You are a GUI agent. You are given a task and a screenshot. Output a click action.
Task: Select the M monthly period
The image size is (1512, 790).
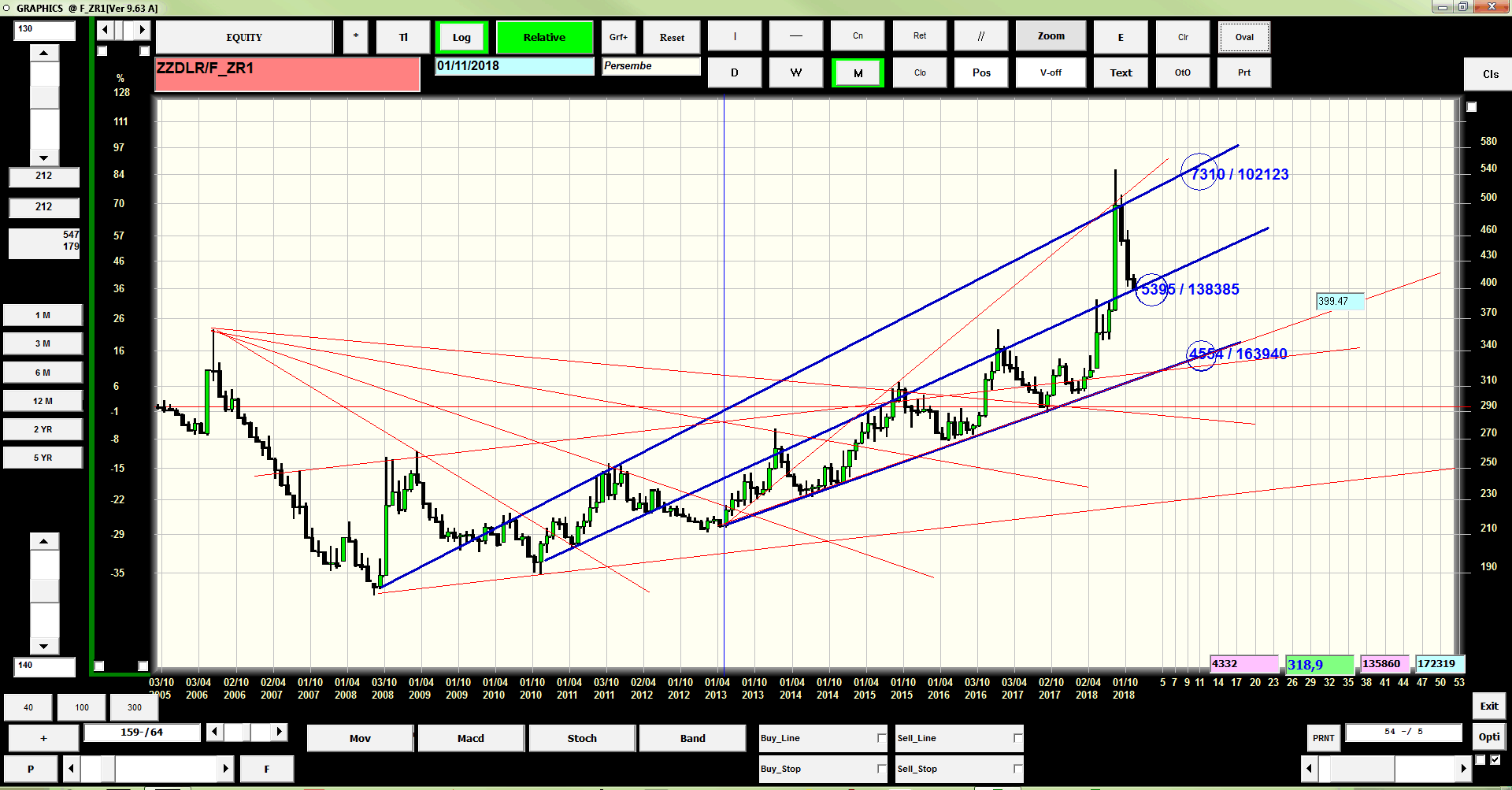point(858,72)
